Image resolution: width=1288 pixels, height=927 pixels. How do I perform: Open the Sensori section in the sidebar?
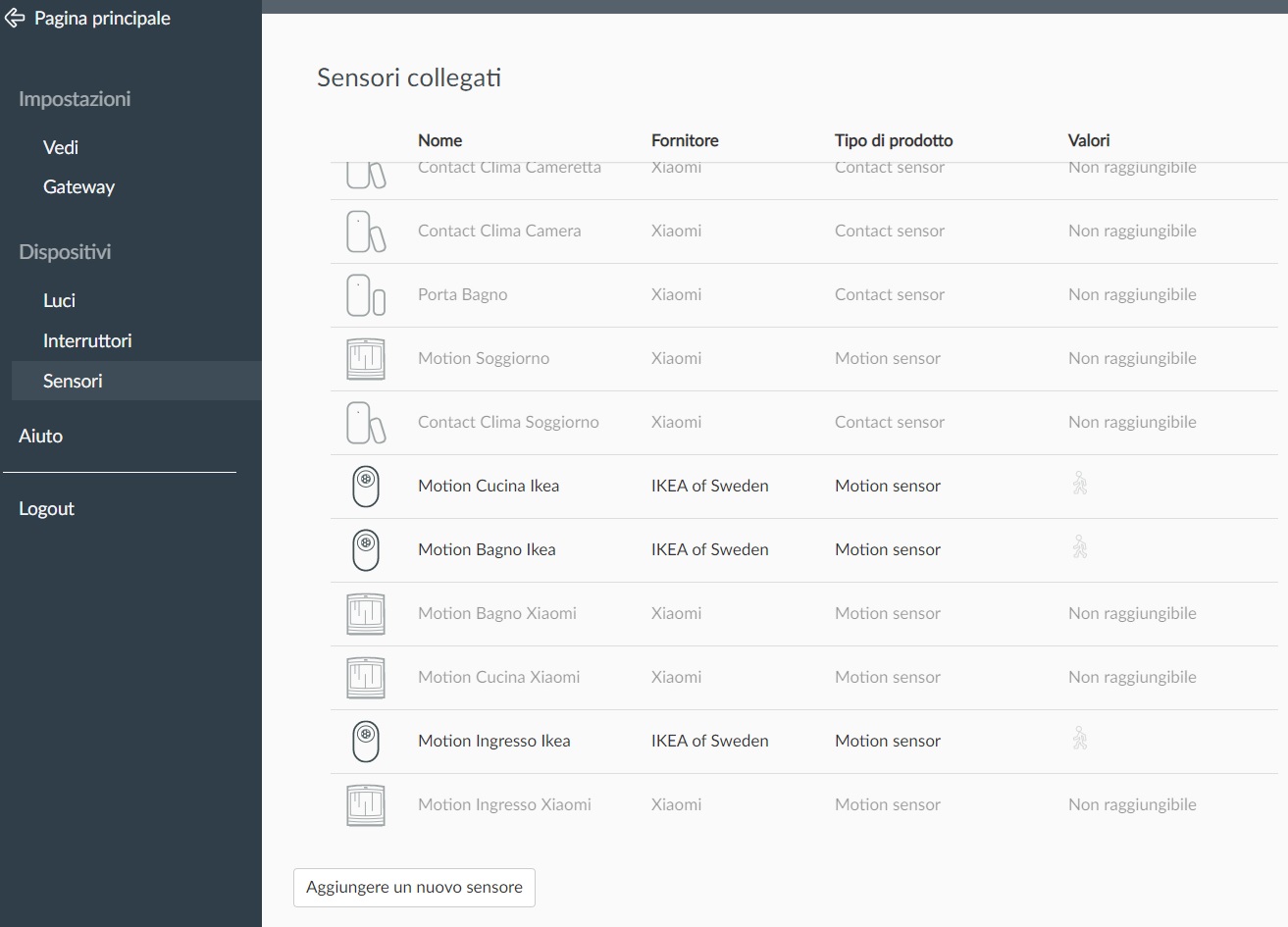72,381
